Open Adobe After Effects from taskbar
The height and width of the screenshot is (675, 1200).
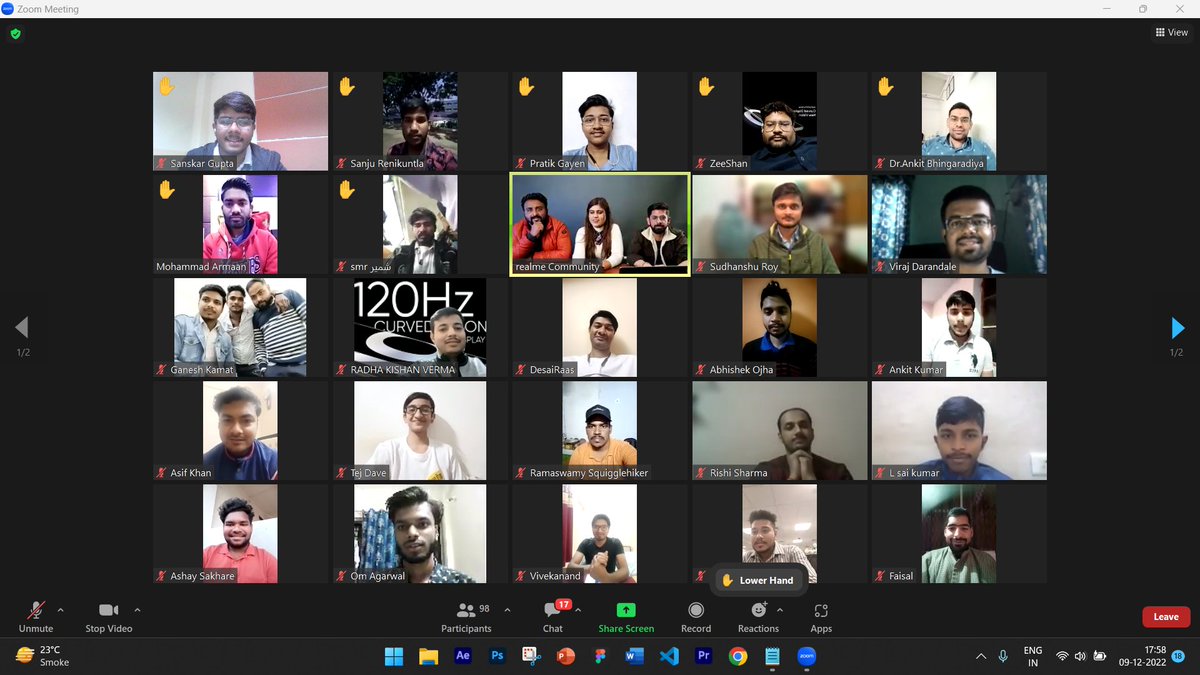[x=462, y=656]
